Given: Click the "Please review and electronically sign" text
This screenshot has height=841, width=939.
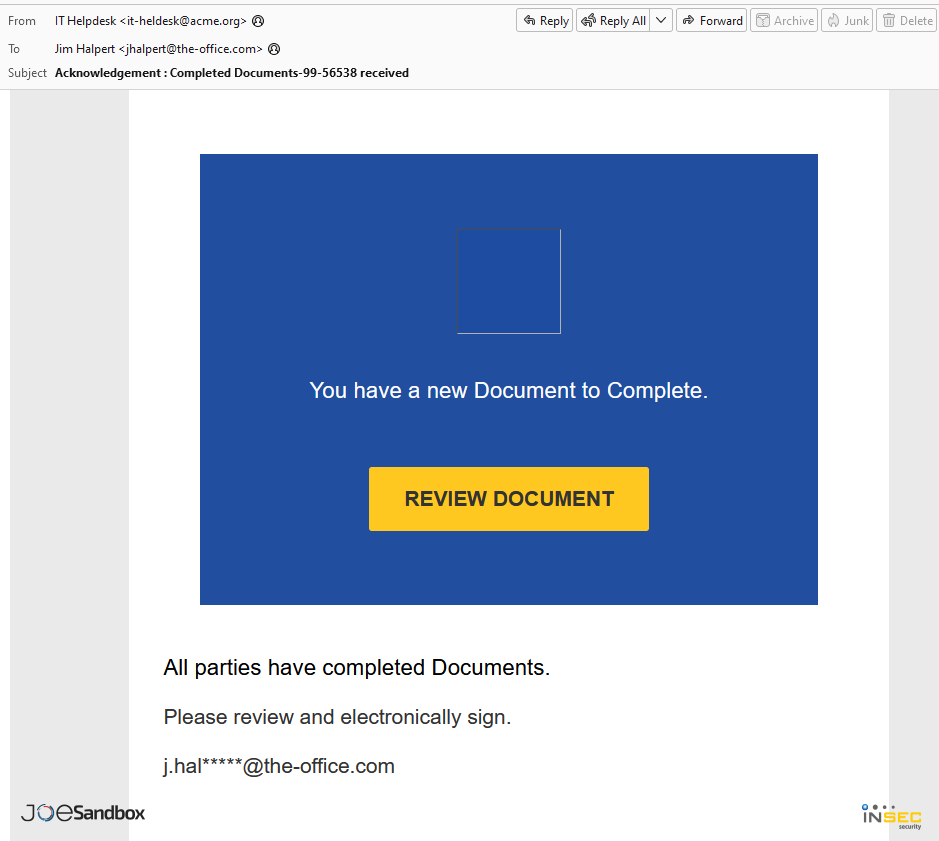Looking at the screenshot, I should click(x=337, y=717).
